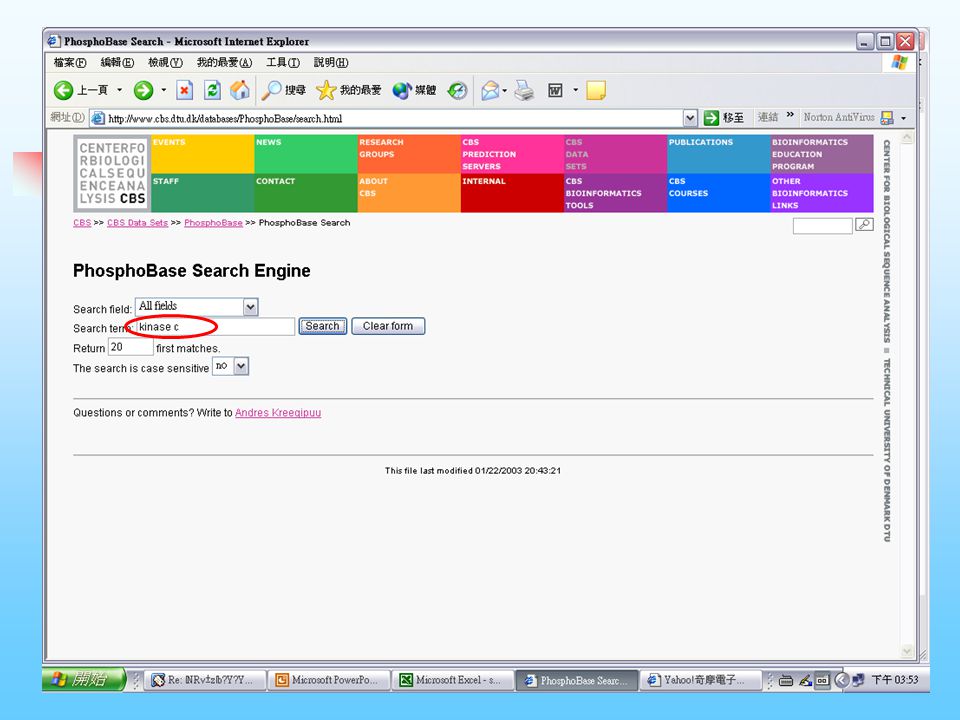Screen dimensions: 960x720
Task: Open the case sensitive 'no' dropdown
Action: coord(241,367)
